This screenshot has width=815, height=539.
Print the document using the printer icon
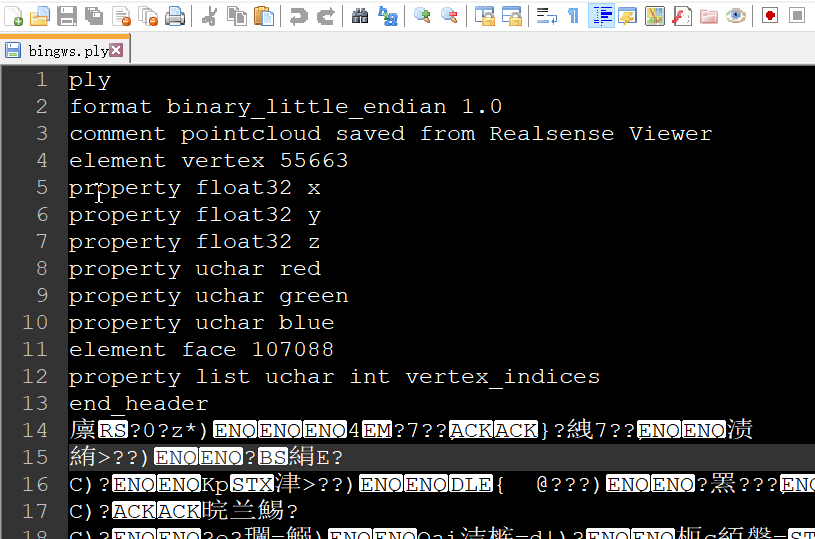coord(175,16)
